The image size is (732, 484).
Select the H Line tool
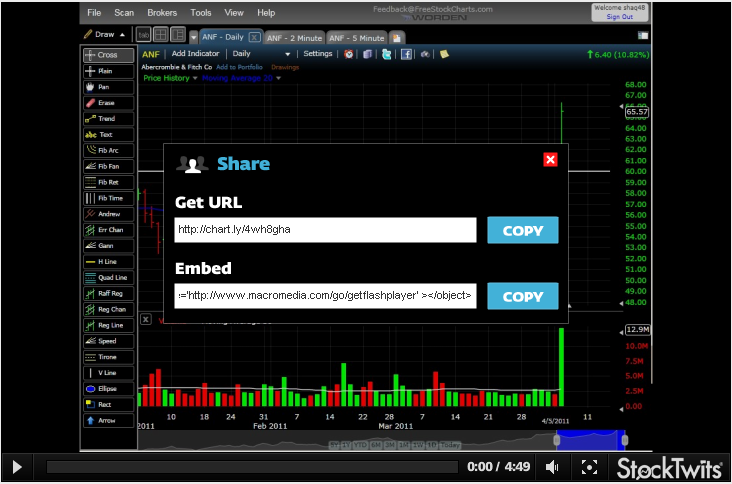[109, 261]
